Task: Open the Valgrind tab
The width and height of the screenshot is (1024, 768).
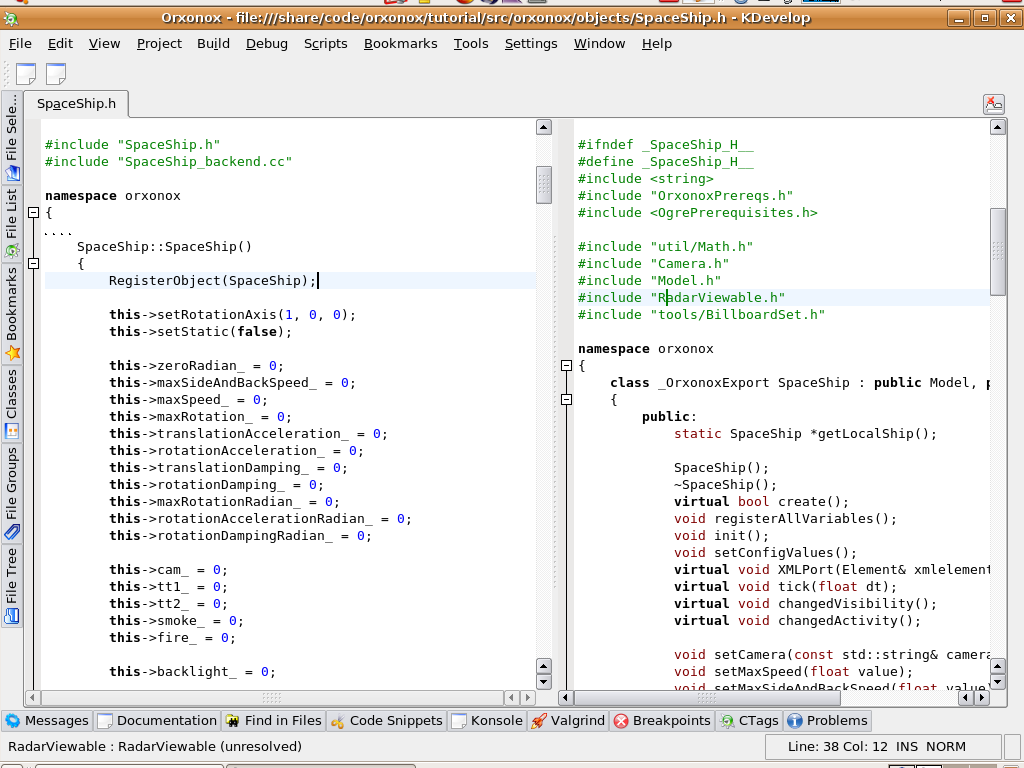Action: pyautogui.click(x=568, y=720)
